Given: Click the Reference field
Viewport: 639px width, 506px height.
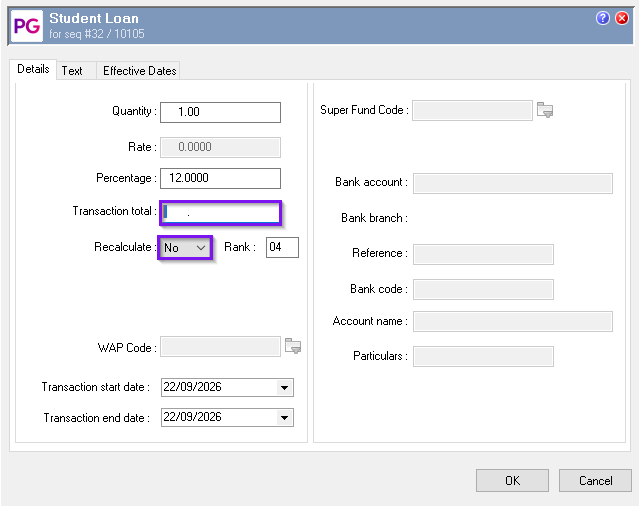Looking at the screenshot, I should coord(483,254).
